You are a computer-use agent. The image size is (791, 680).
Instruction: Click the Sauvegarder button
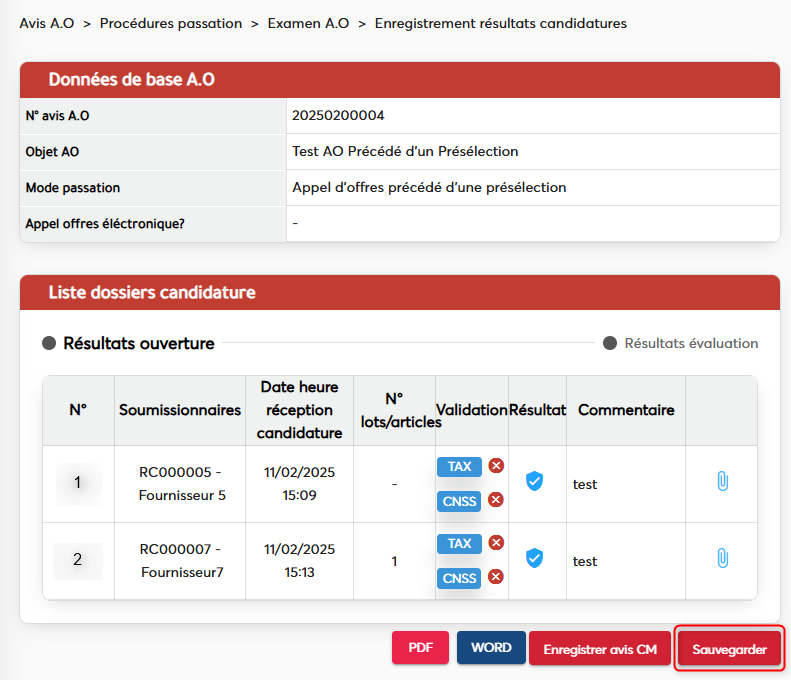click(x=729, y=649)
